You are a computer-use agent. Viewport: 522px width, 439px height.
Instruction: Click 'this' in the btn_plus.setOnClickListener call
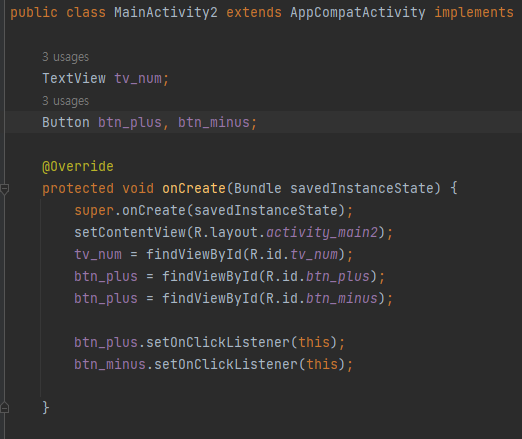[314, 342]
